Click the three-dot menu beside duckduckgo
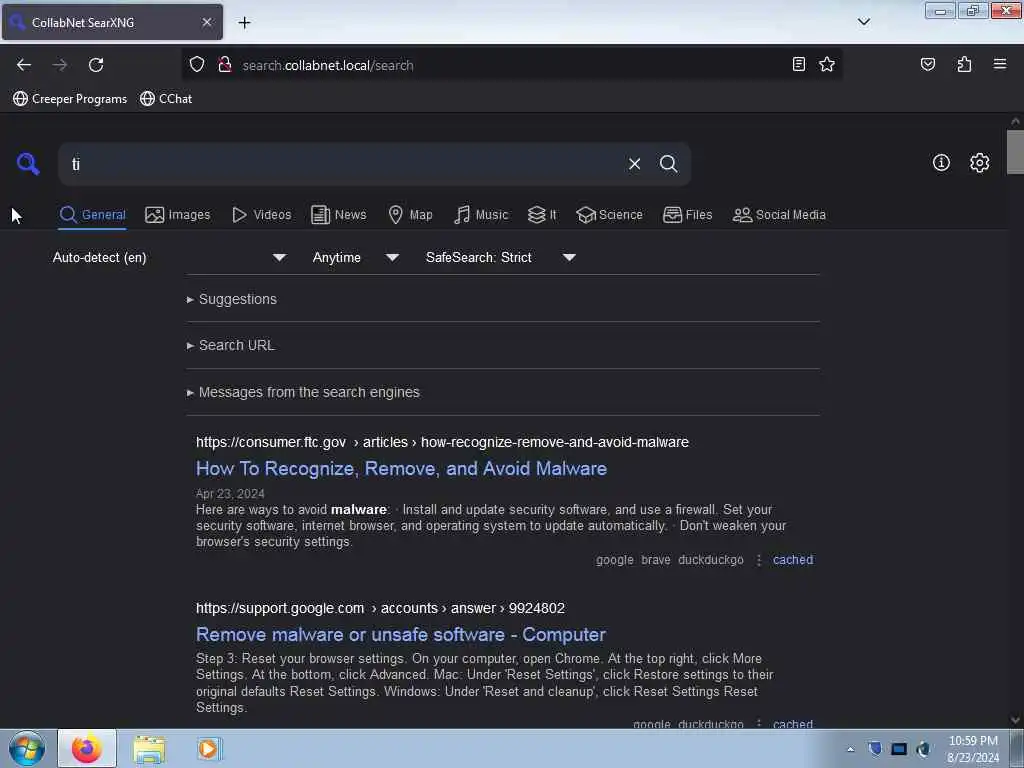Screen dimensions: 1024x768 point(758,560)
